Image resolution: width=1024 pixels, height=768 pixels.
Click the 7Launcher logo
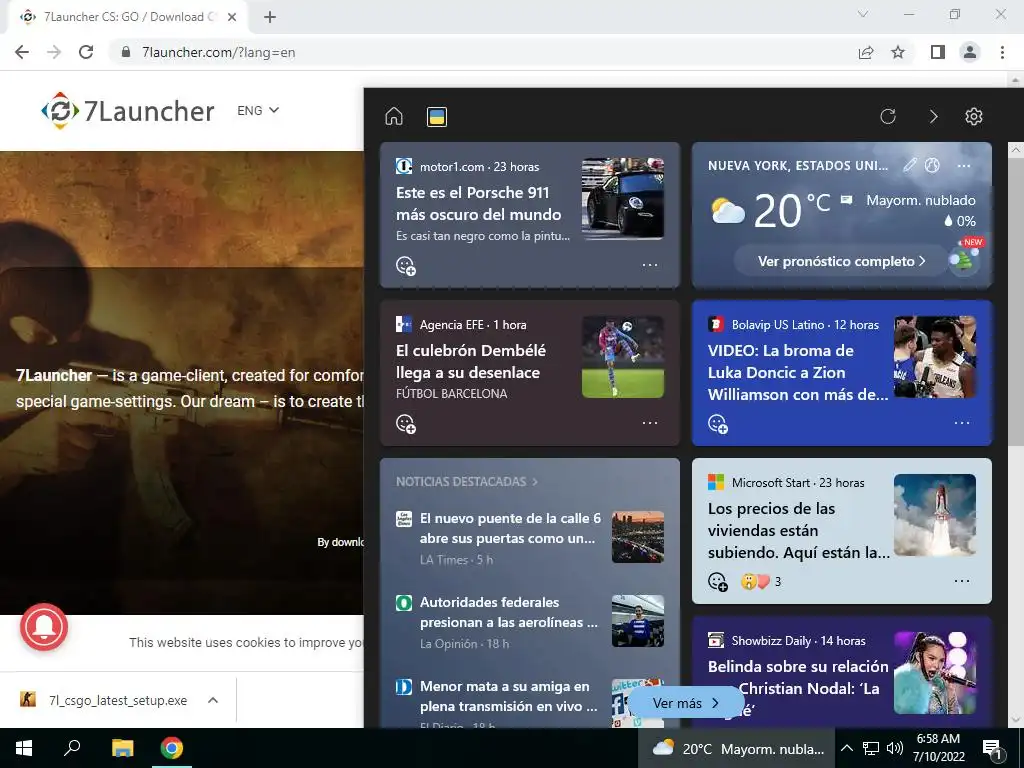click(x=128, y=111)
